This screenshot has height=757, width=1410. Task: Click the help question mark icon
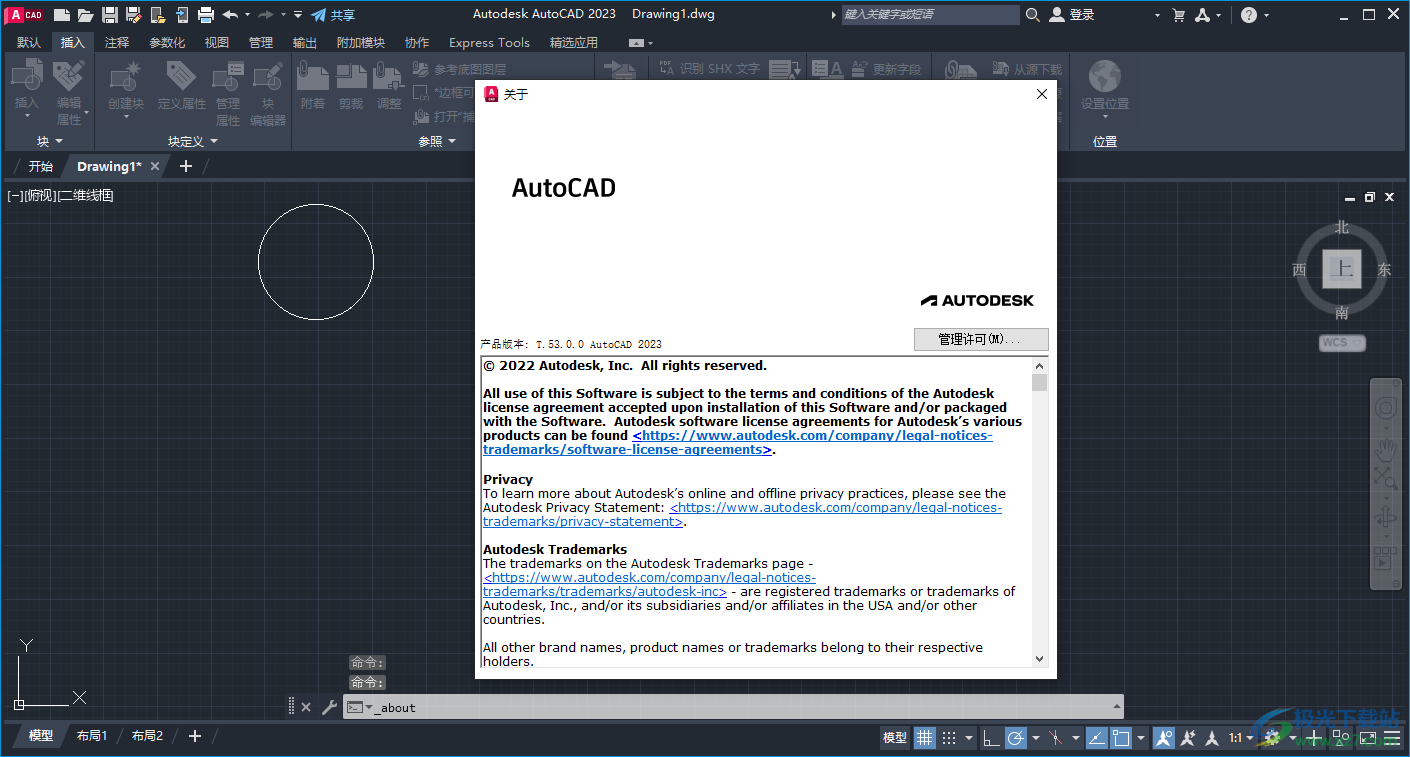(x=1249, y=15)
